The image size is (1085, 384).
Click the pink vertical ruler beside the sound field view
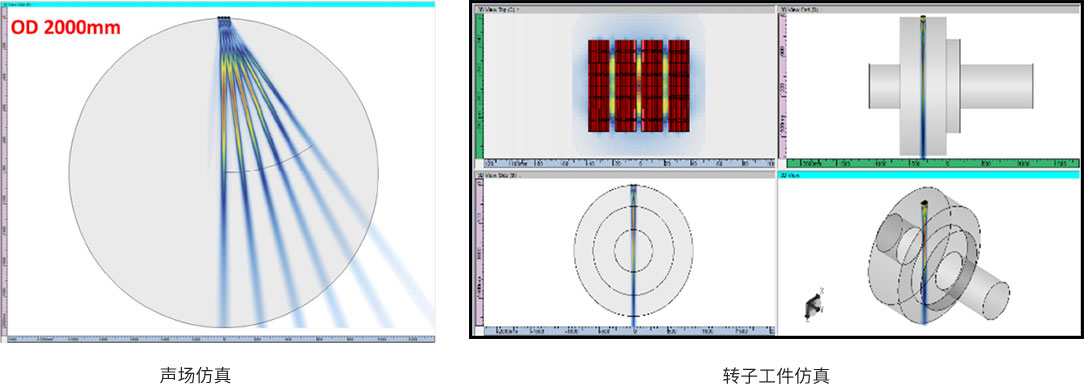3,171
